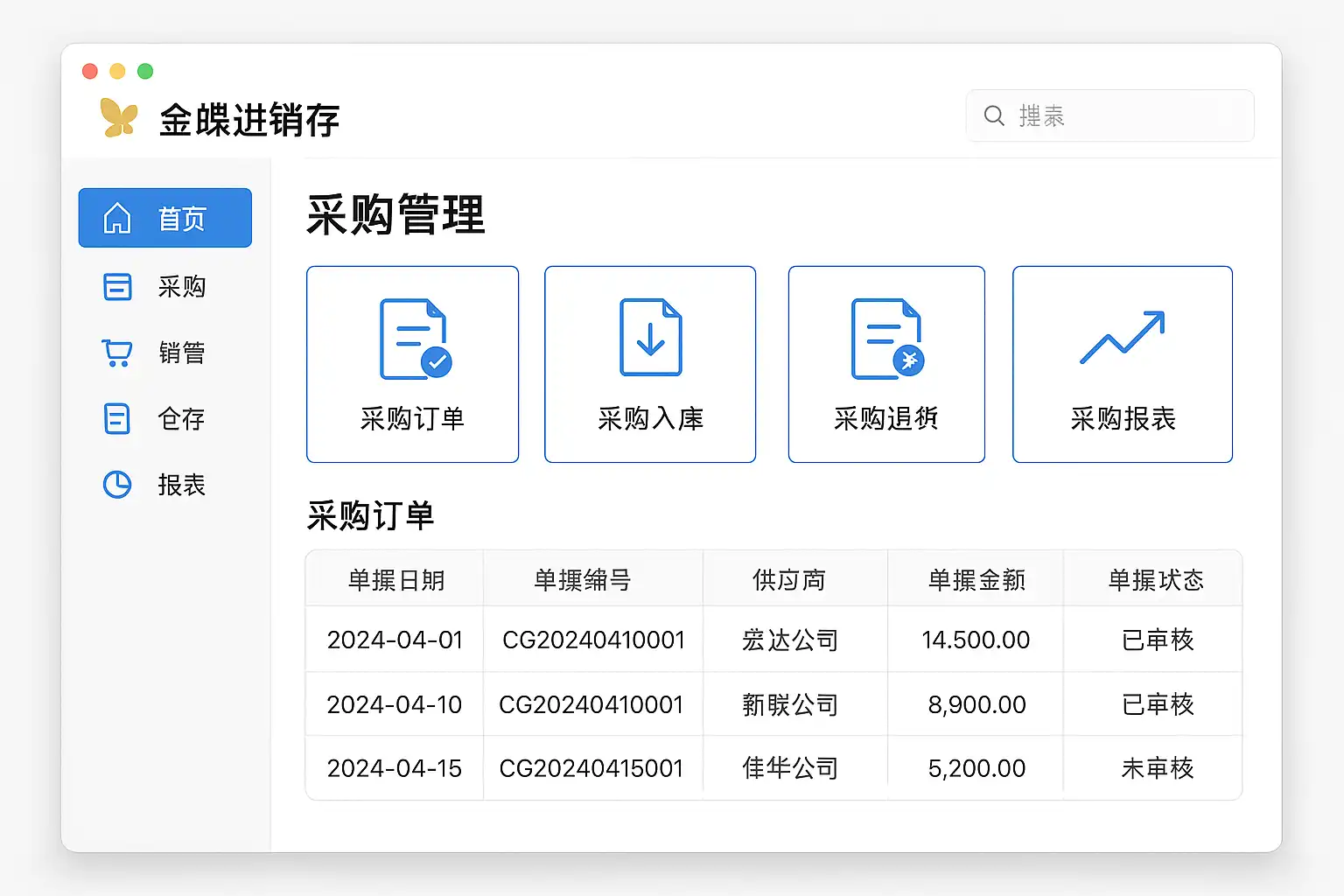Click the 未审核 status cell

click(x=1157, y=768)
